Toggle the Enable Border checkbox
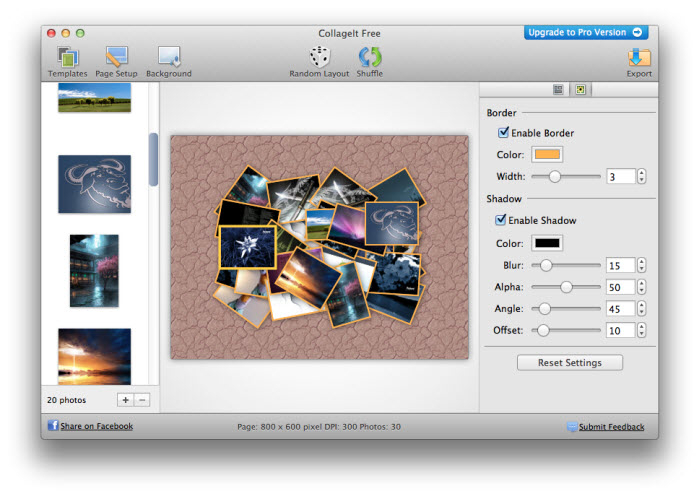 pos(503,133)
